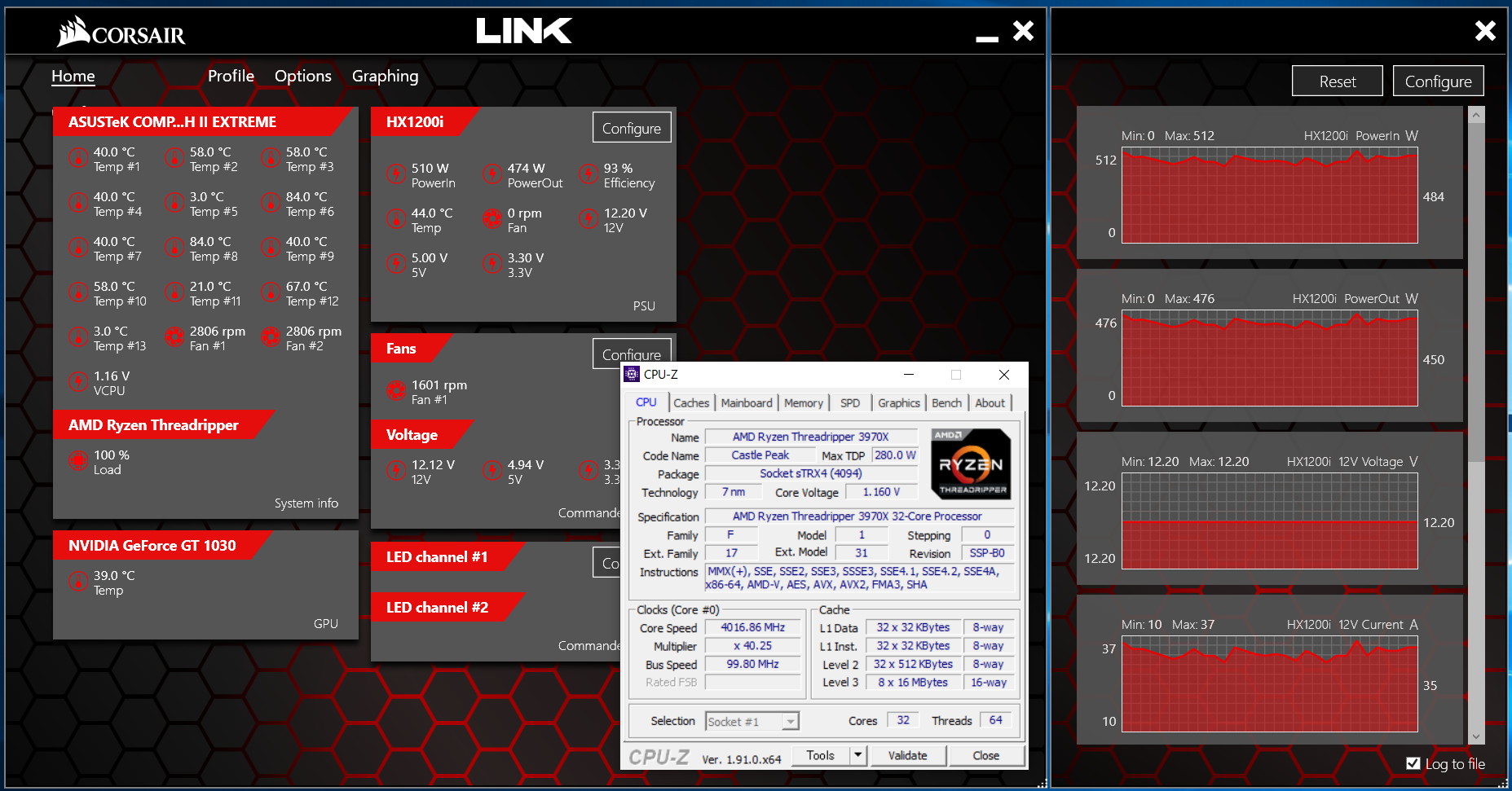Click the HX1200i 0 rpm Fan icon
Viewport: 1512px width, 791px height.
[492, 219]
